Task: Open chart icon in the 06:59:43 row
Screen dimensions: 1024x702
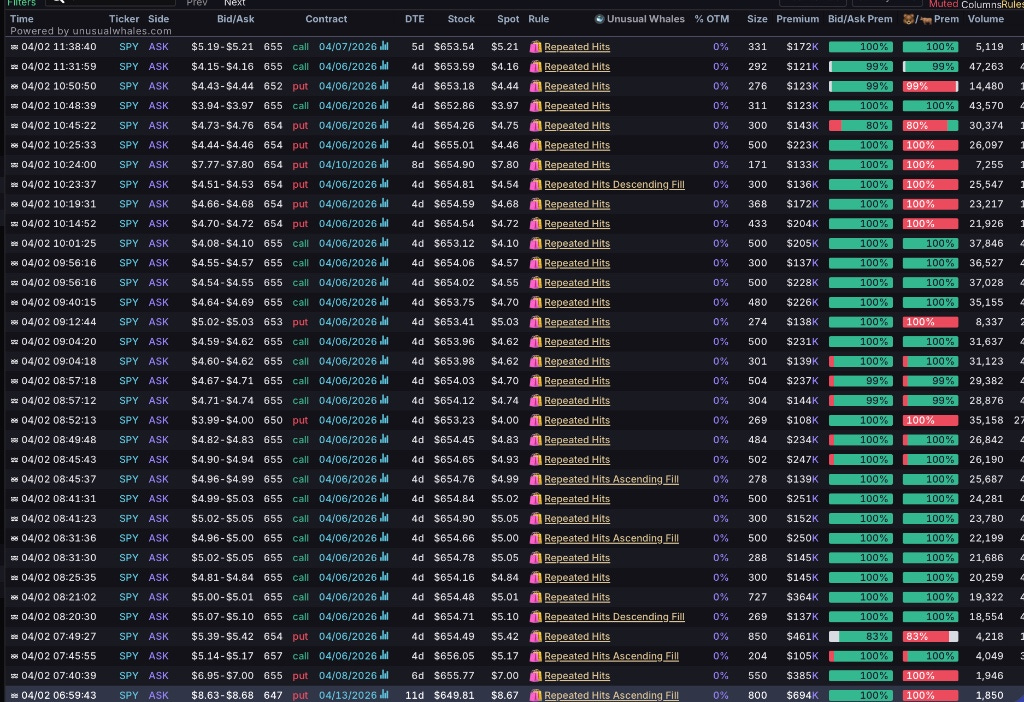Action: point(384,695)
